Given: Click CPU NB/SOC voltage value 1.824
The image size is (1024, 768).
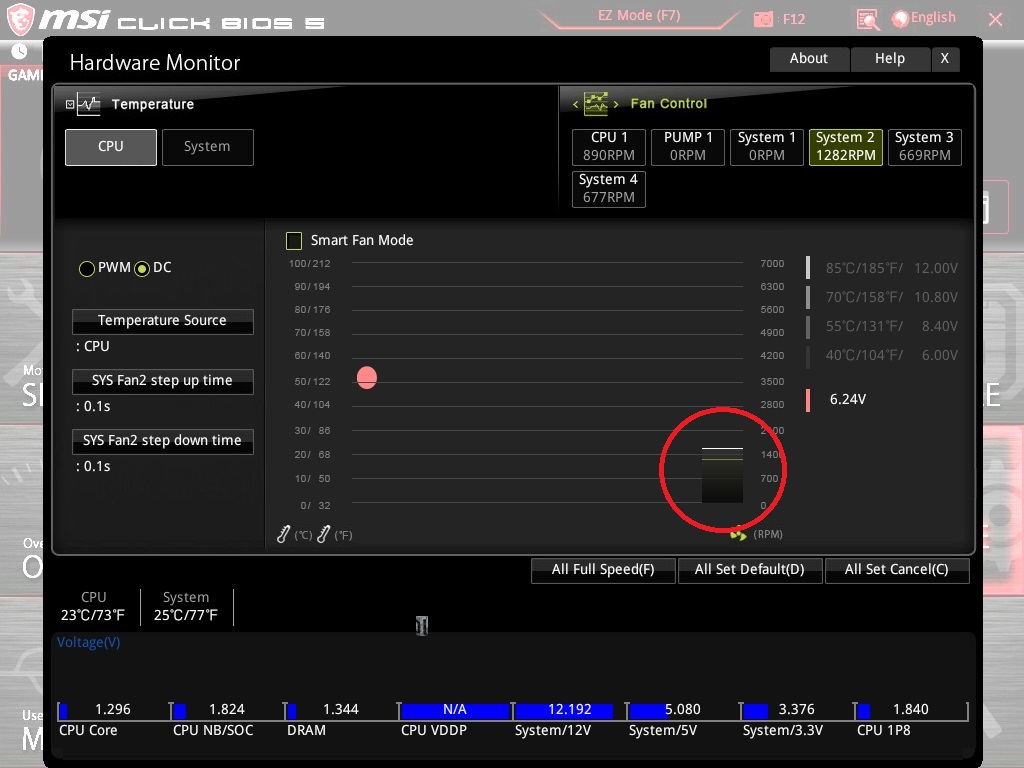Looking at the screenshot, I should click(227, 710).
